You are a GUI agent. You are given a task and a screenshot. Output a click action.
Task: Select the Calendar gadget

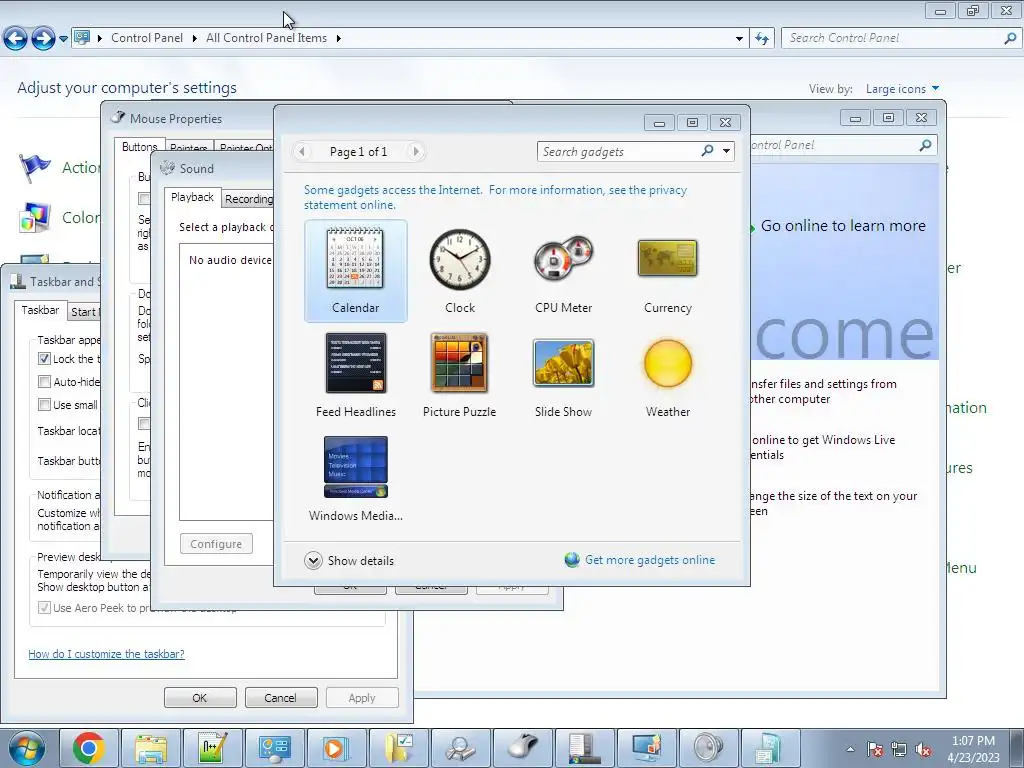click(x=355, y=271)
